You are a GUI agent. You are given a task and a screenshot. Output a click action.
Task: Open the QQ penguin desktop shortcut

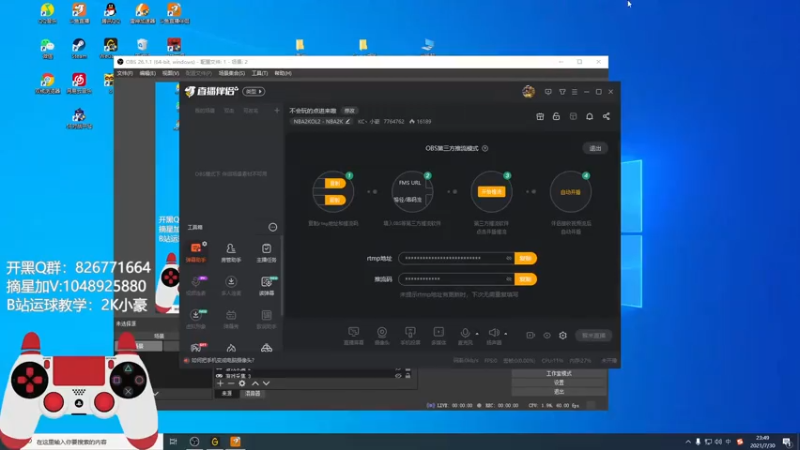110,13
